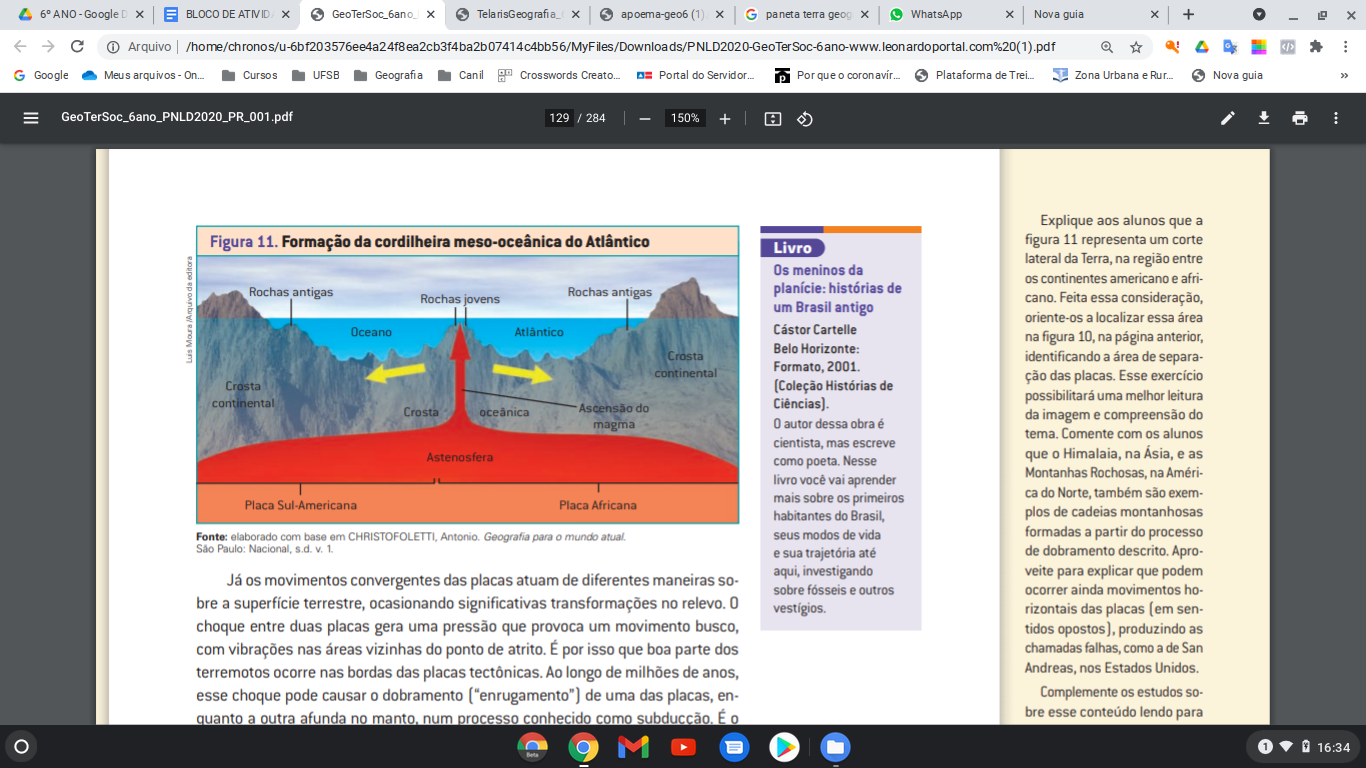Open the Messages app on the shelf
The width and height of the screenshot is (1366, 768).
[x=734, y=747]
